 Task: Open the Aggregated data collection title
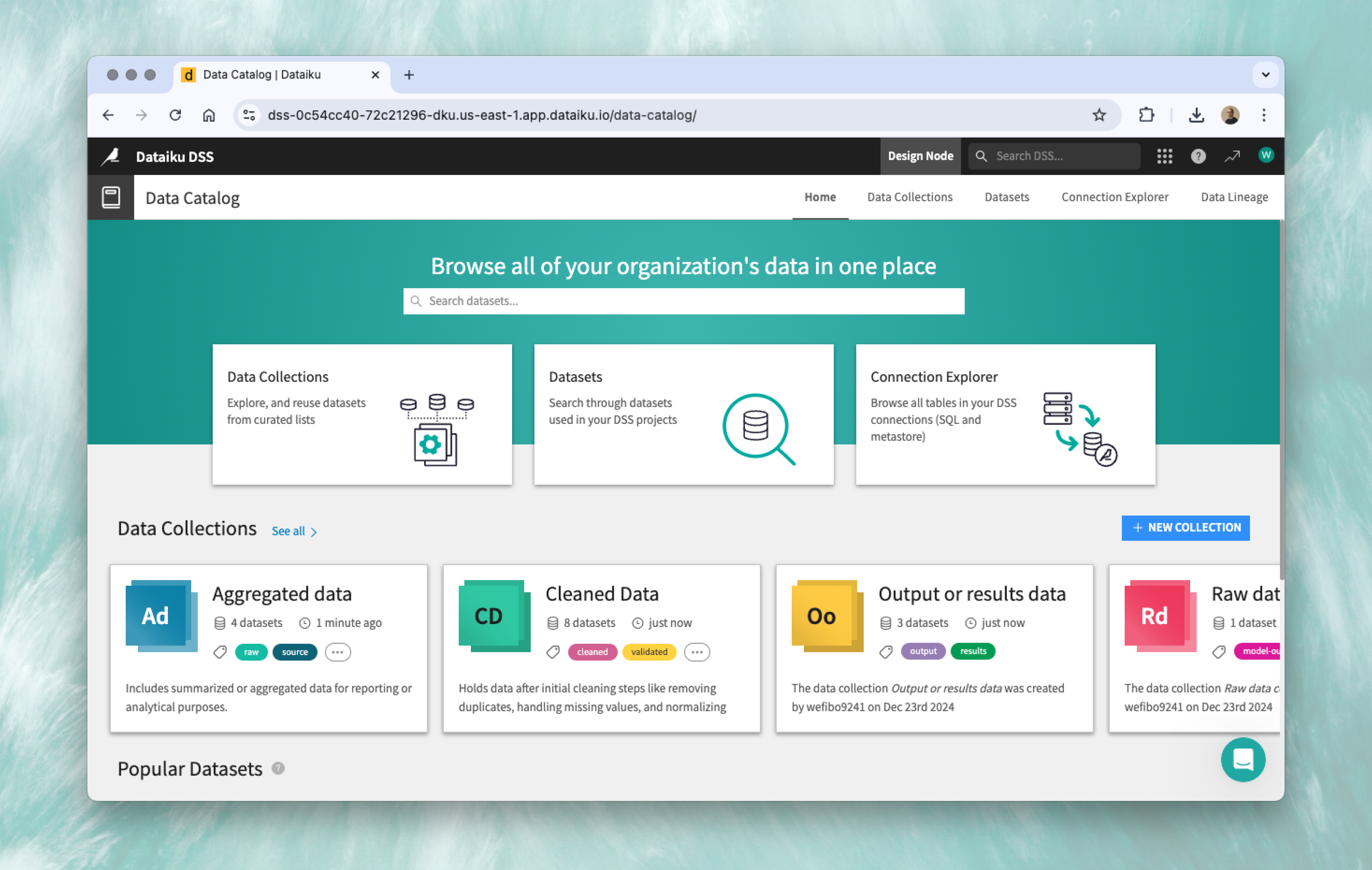pyautogui.click(x=282, y=594)
